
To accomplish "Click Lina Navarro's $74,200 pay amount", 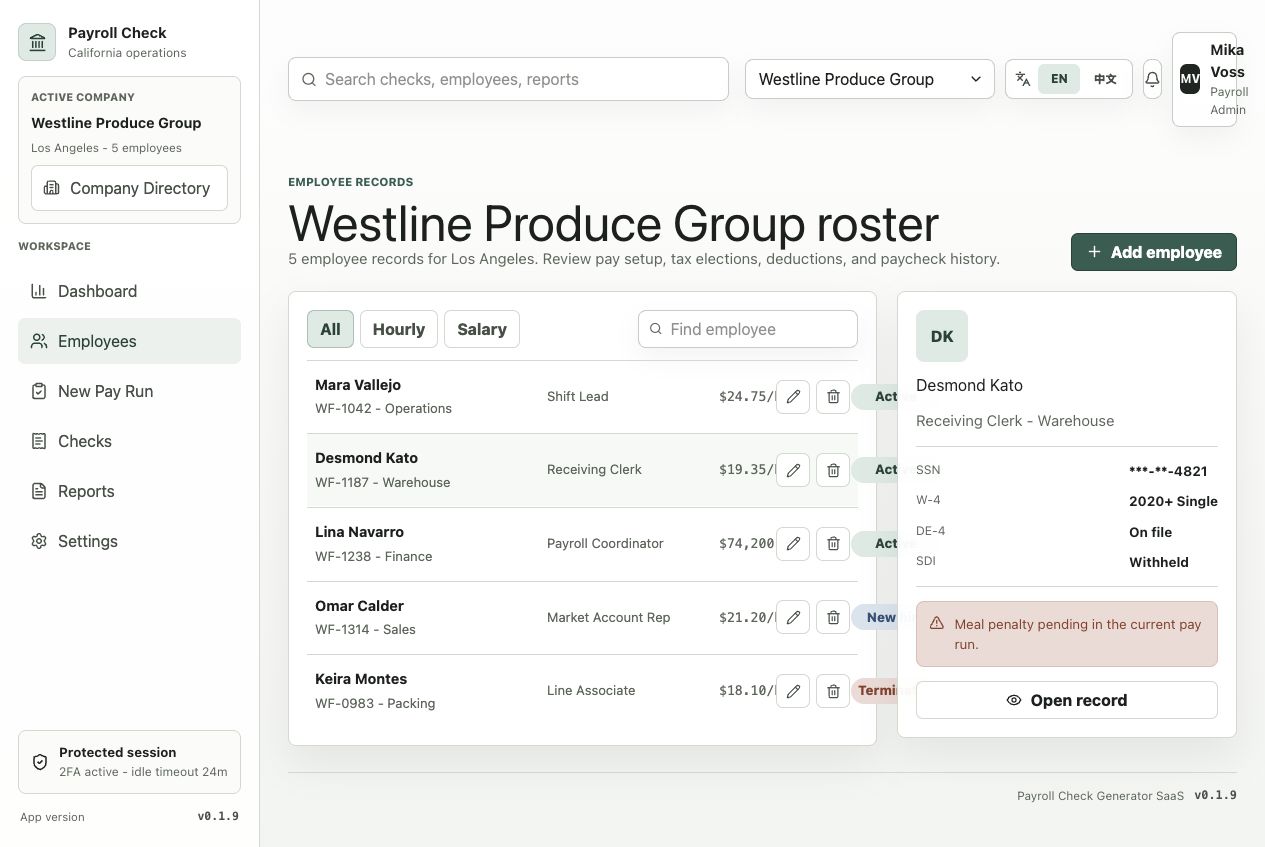I will coord(746,544).
